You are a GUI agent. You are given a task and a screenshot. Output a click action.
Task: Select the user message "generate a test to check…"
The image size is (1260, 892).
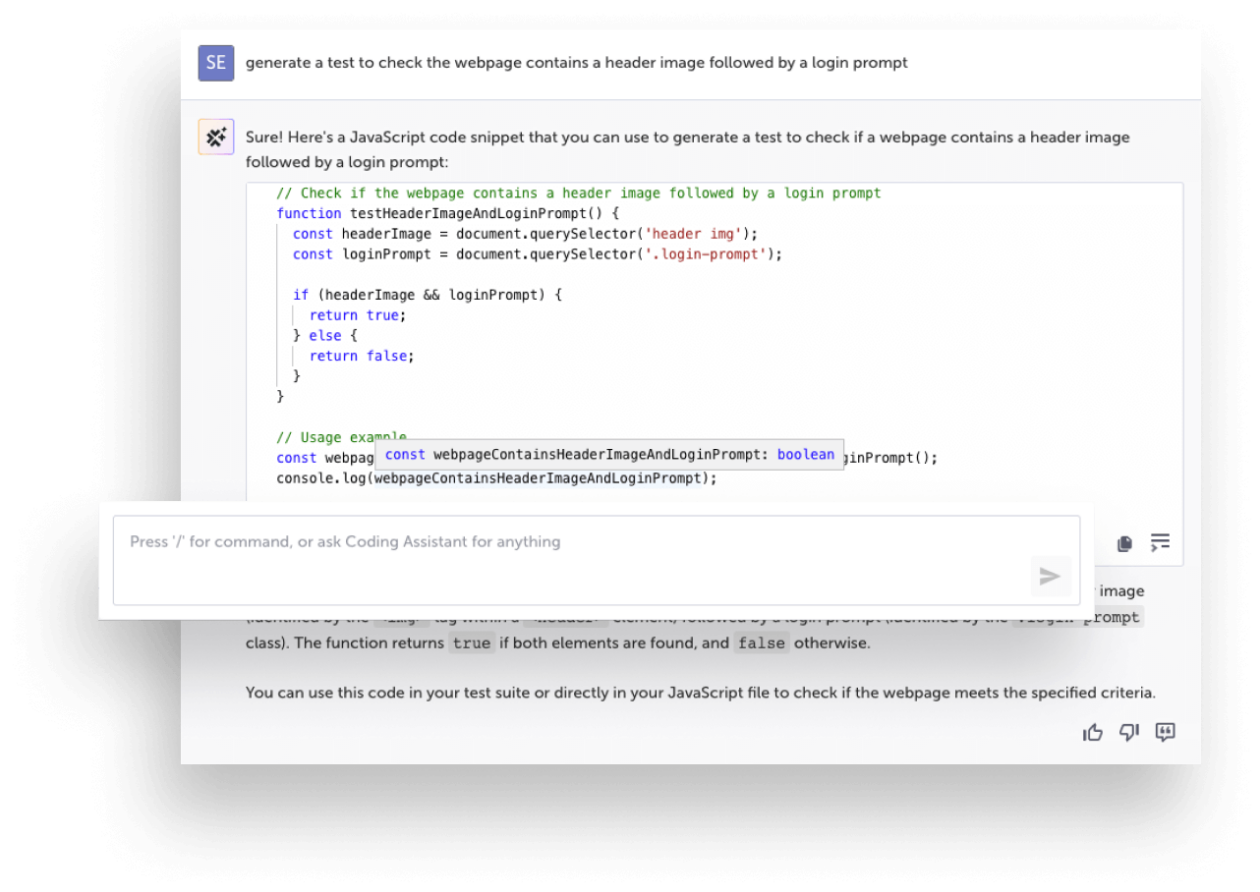pos(577,63)
